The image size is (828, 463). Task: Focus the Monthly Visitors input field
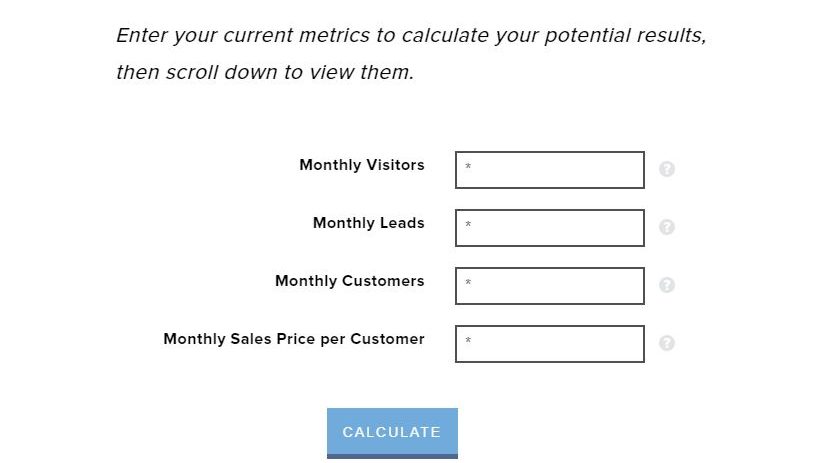(550, 170)
